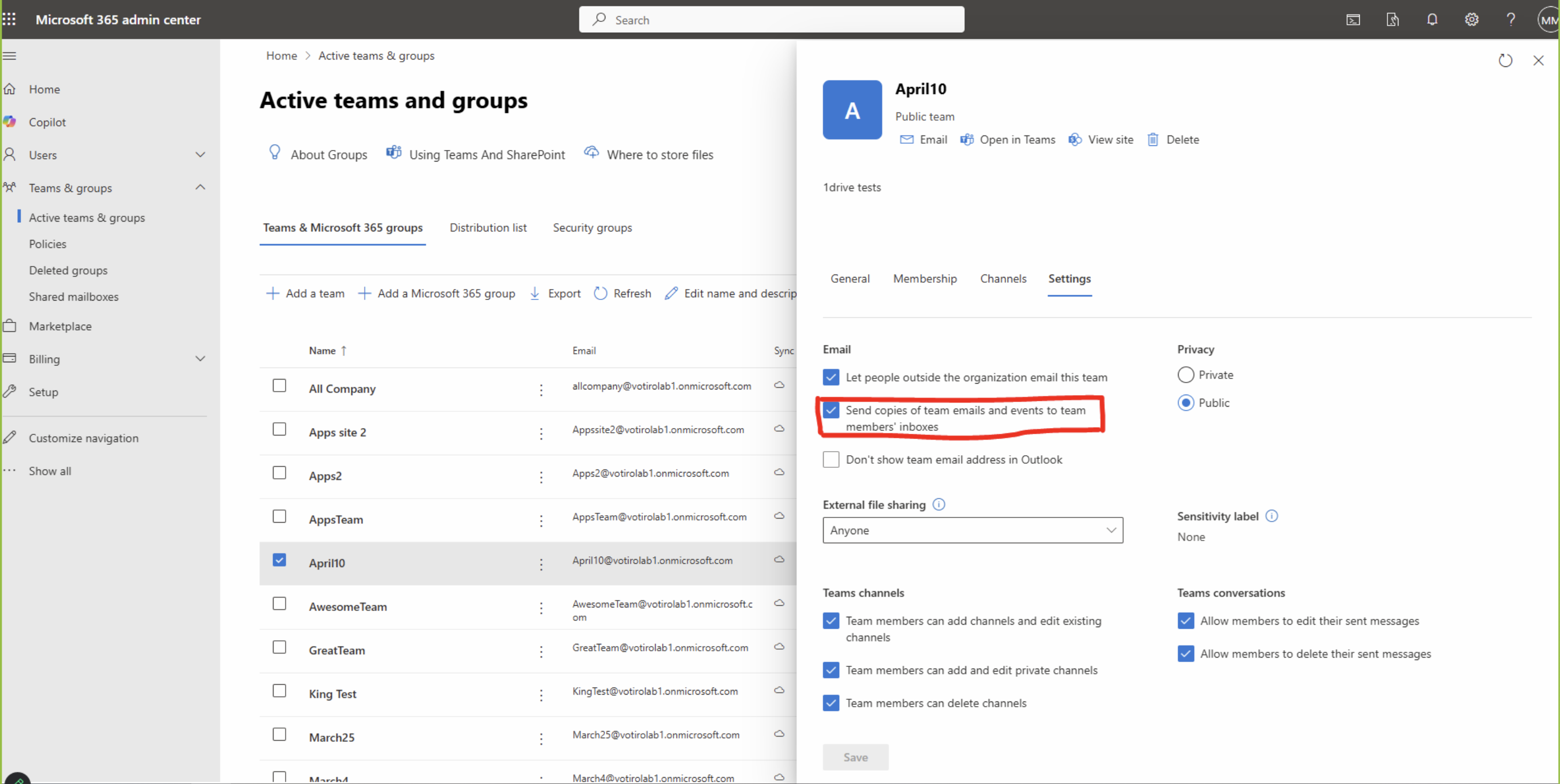The height and width of the screenshot is (784, 1560).
Task: Click the Save button
Action: click(x=855, y=757)
